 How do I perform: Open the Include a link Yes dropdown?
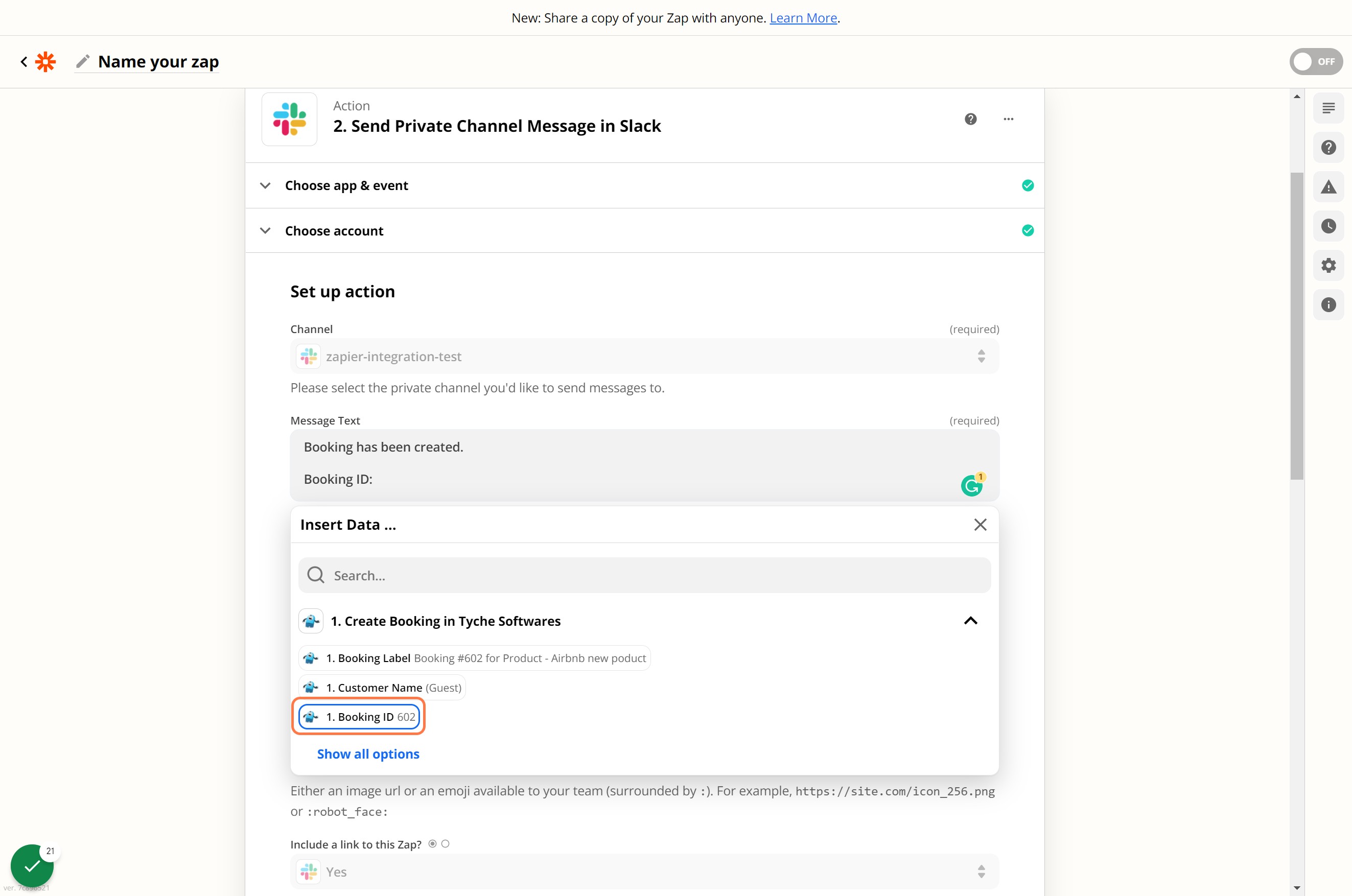coord(644,871)
